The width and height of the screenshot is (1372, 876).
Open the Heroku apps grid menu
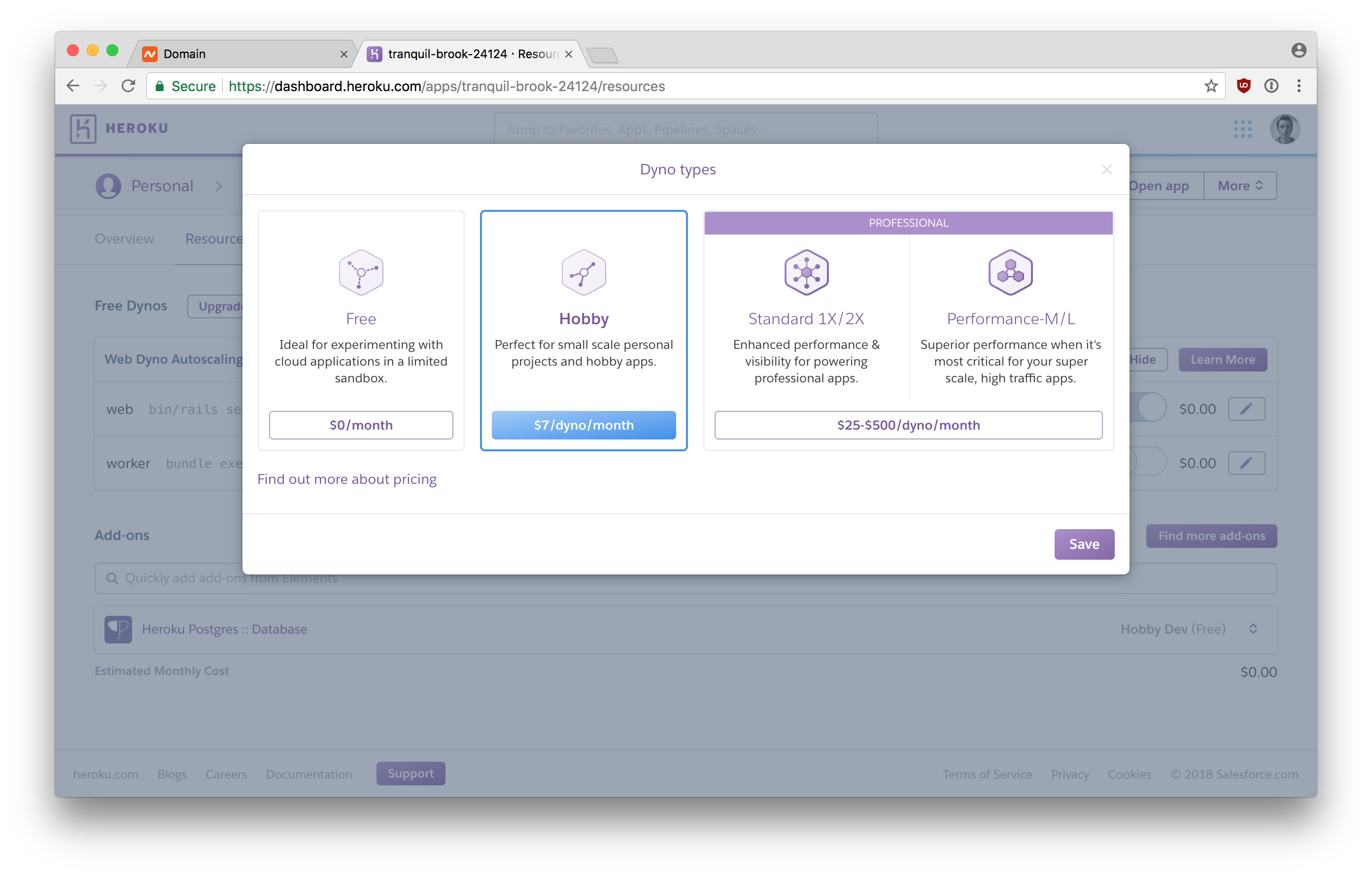pos(1242,129)
